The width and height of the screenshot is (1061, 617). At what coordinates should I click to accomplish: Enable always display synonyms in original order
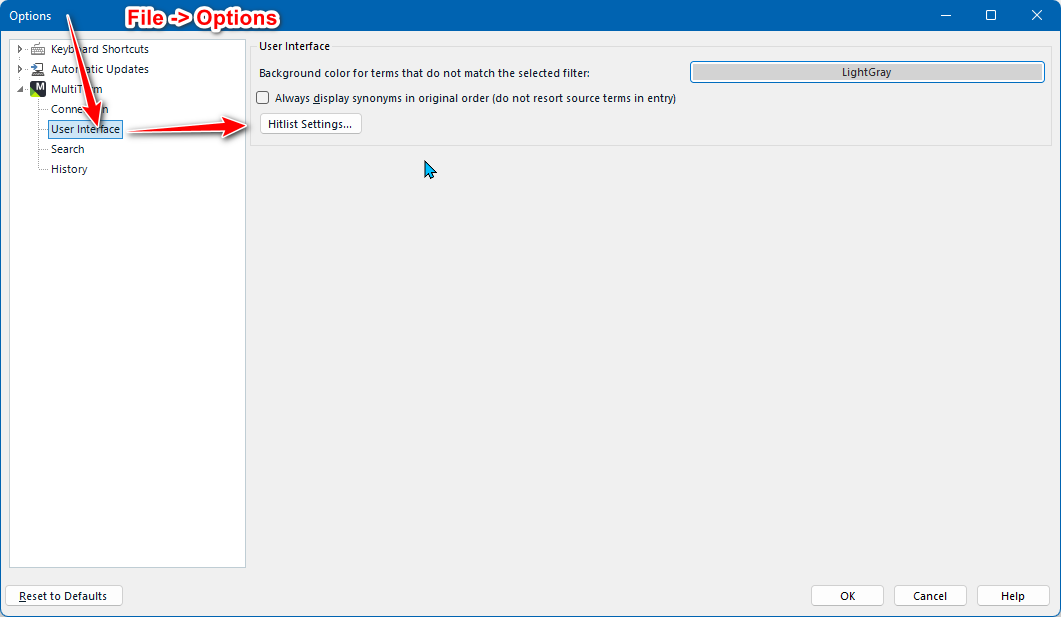(263, 98)
